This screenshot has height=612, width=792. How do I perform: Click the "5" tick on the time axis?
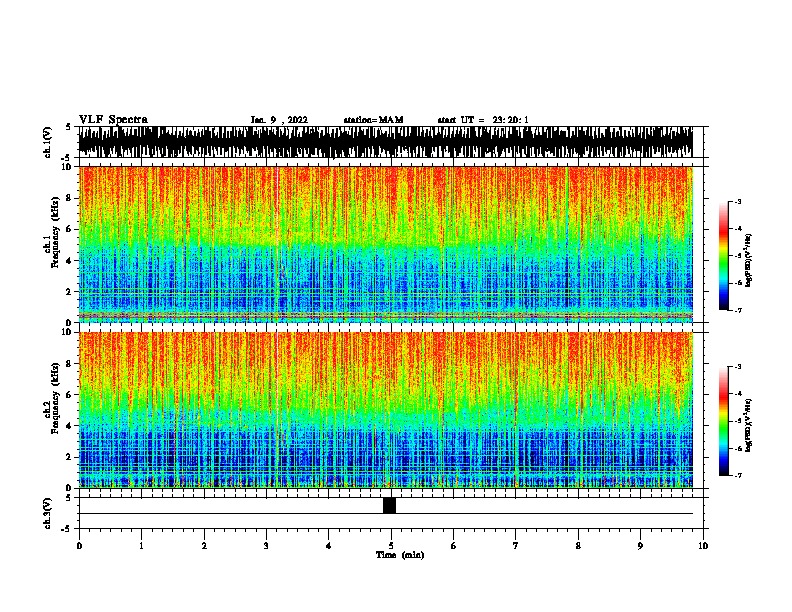tap(391, 546)
